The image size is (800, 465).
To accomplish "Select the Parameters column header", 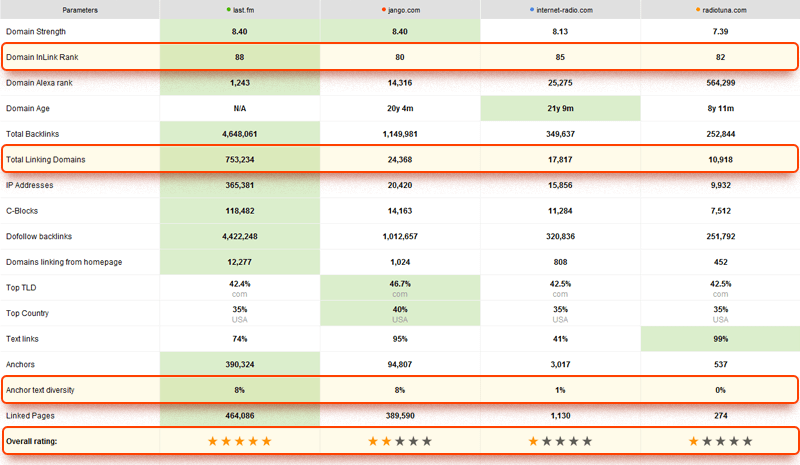I will pyautogui.click(x=80, y=10).
